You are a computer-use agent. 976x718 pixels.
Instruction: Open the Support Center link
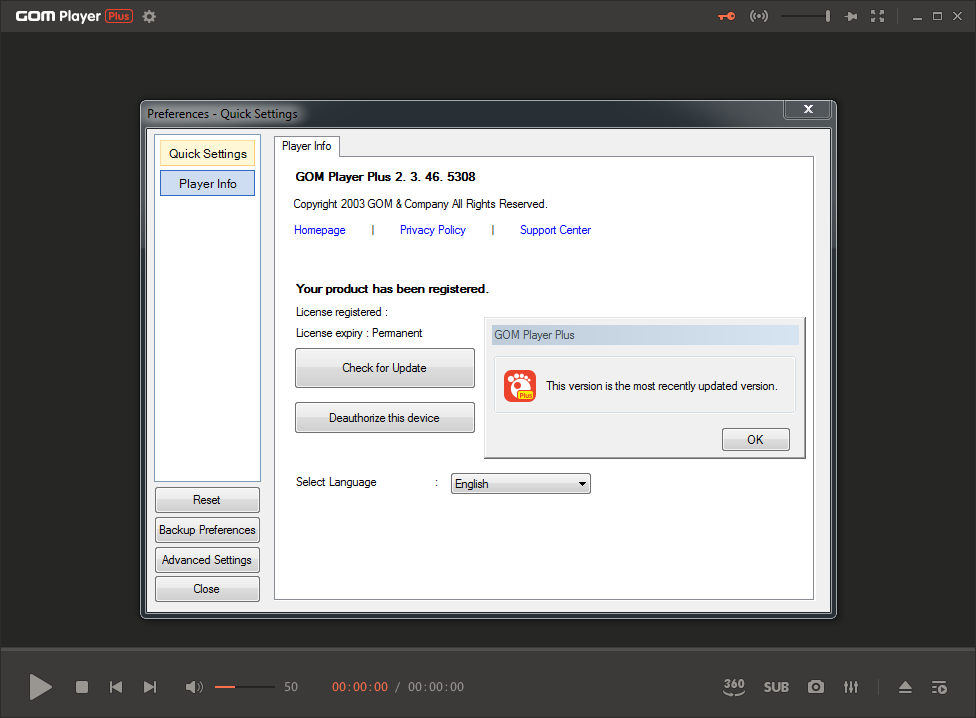(555, 230)
